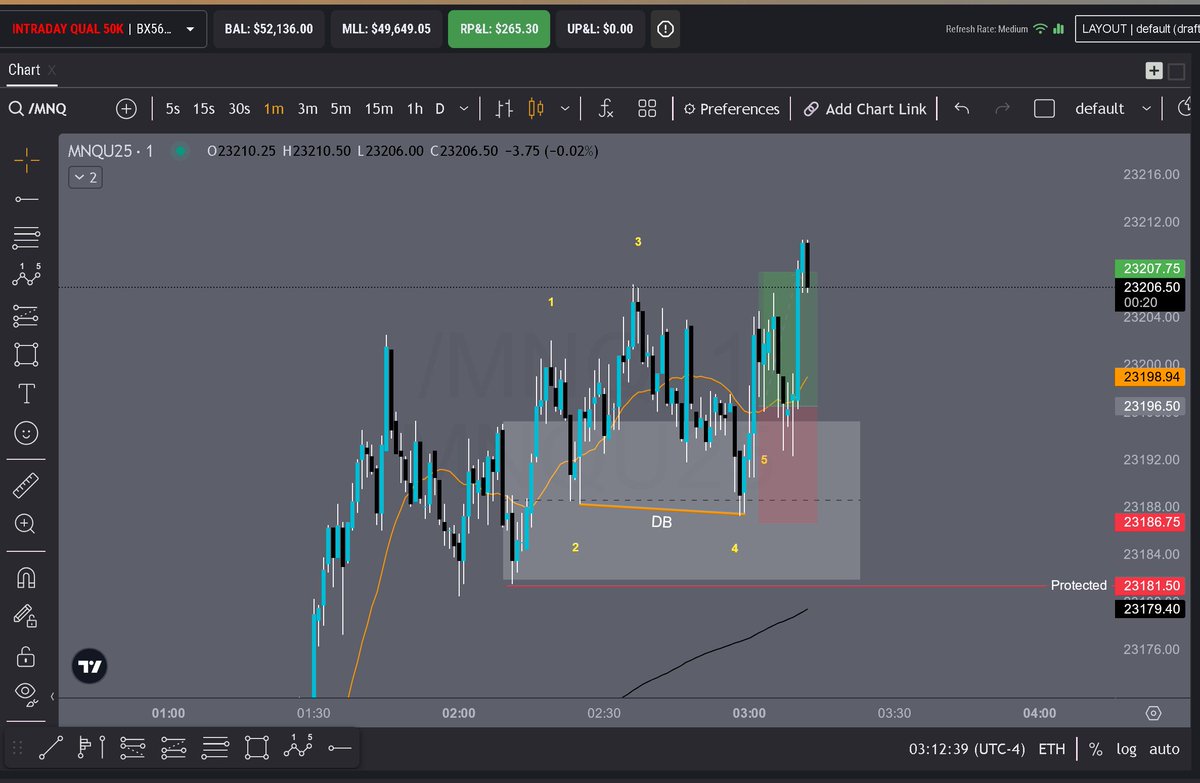Switch to candlestick chart style icon
This screenshot has width=1200, height=783.
tap(535, 108)
